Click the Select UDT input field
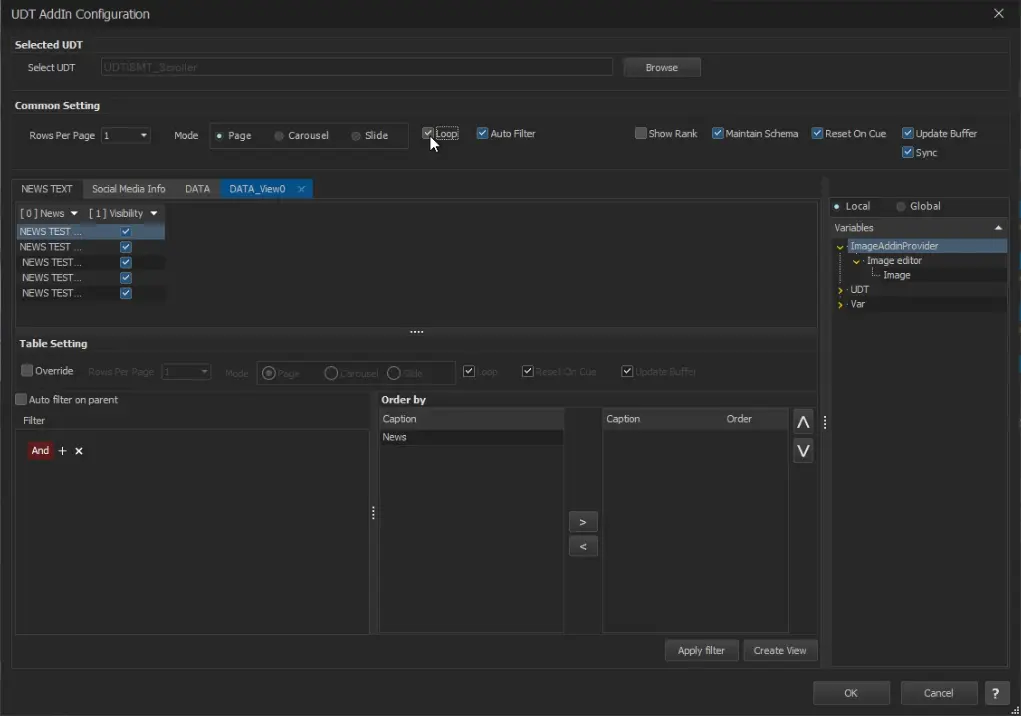1021x716 pixels. pyautogui.click(x=356, y=67)
